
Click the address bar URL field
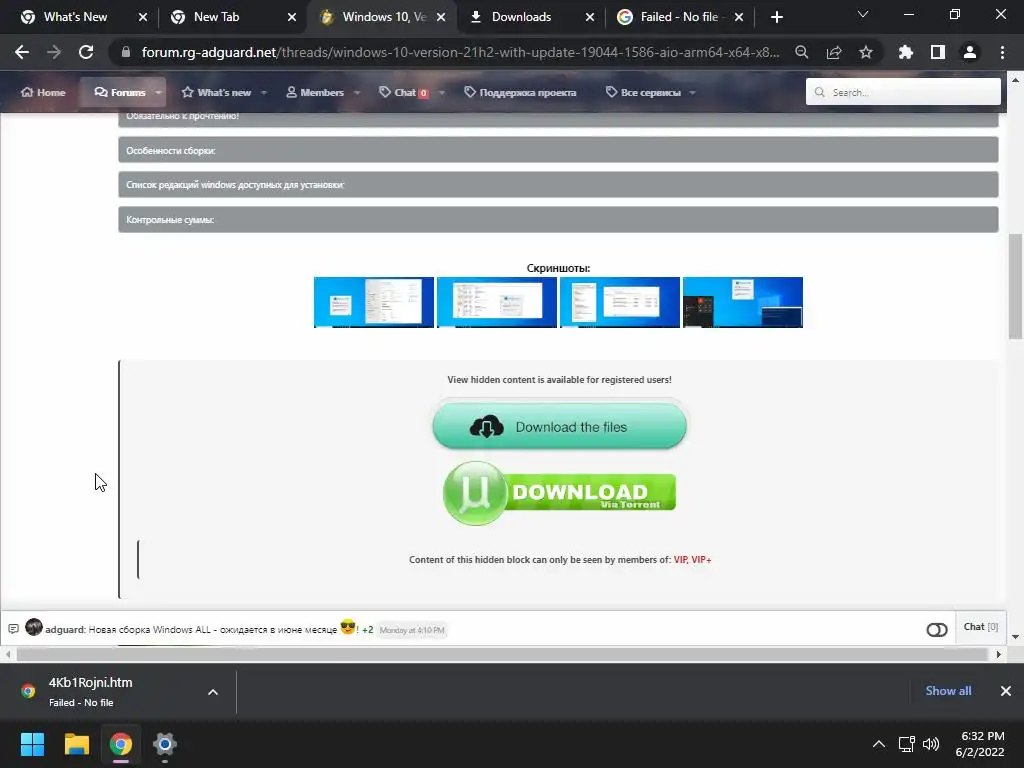tap(460, 52)
